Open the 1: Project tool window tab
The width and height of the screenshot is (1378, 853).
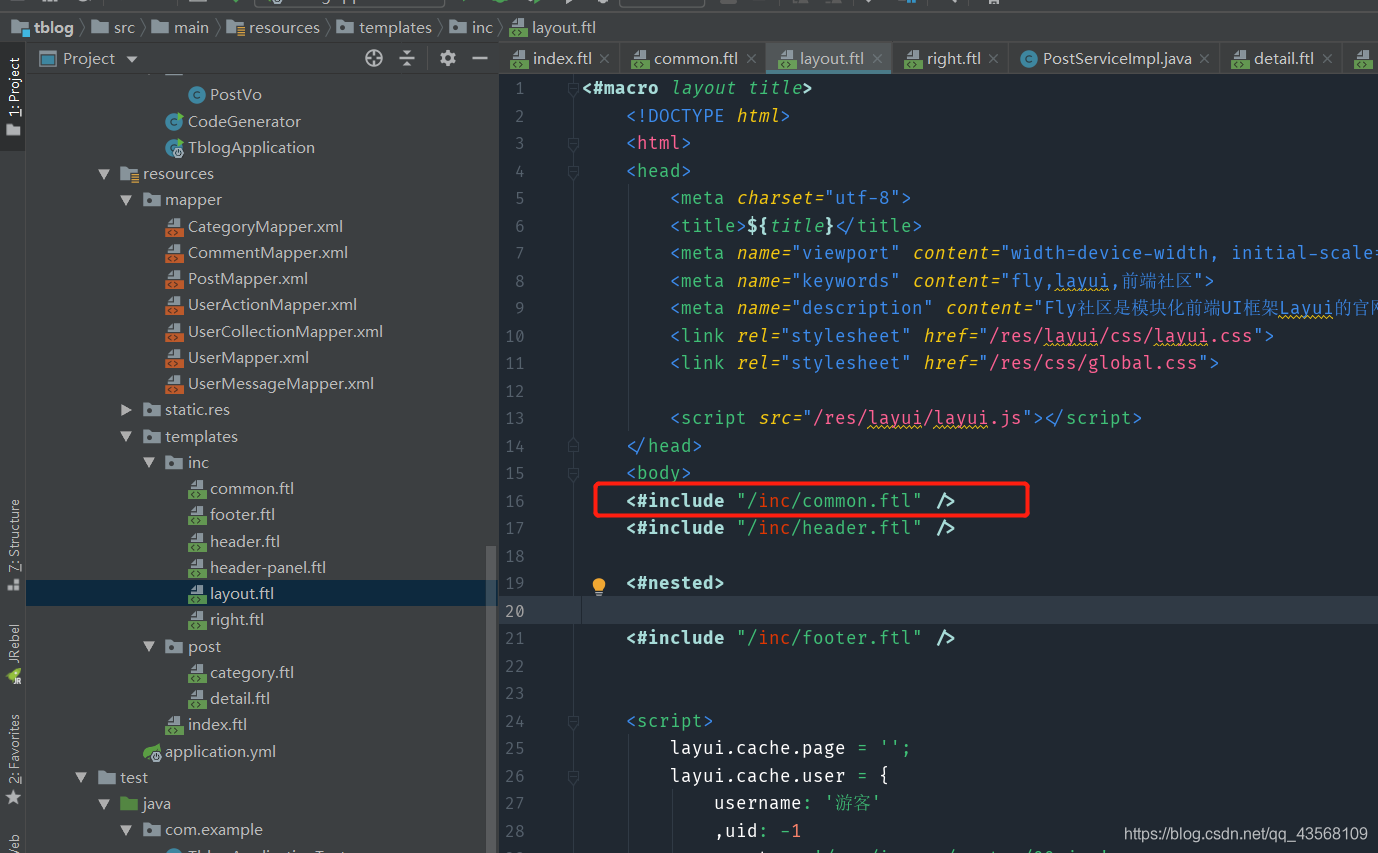tap(13, 99)
